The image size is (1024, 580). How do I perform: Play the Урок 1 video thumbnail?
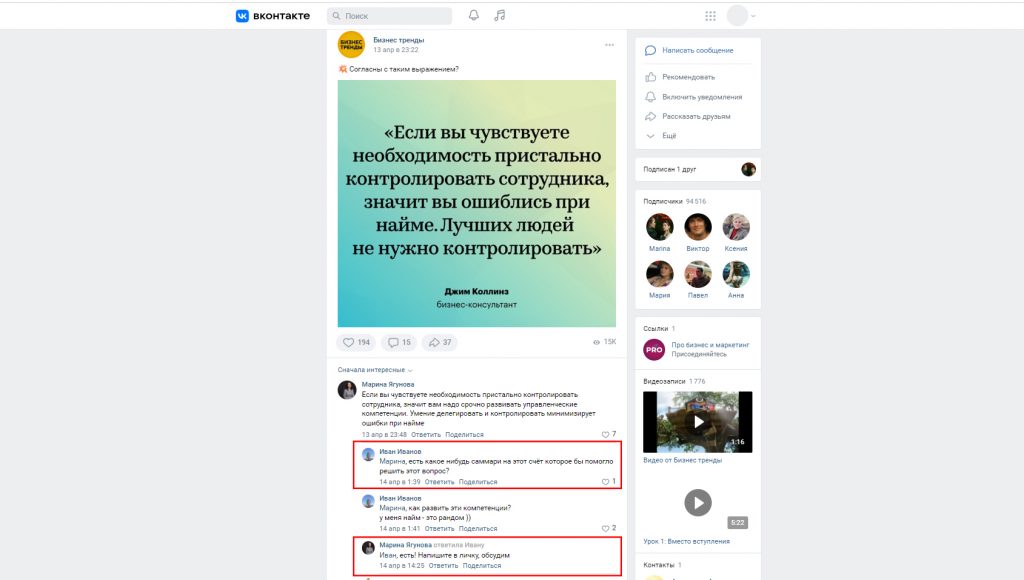point(697,500)
